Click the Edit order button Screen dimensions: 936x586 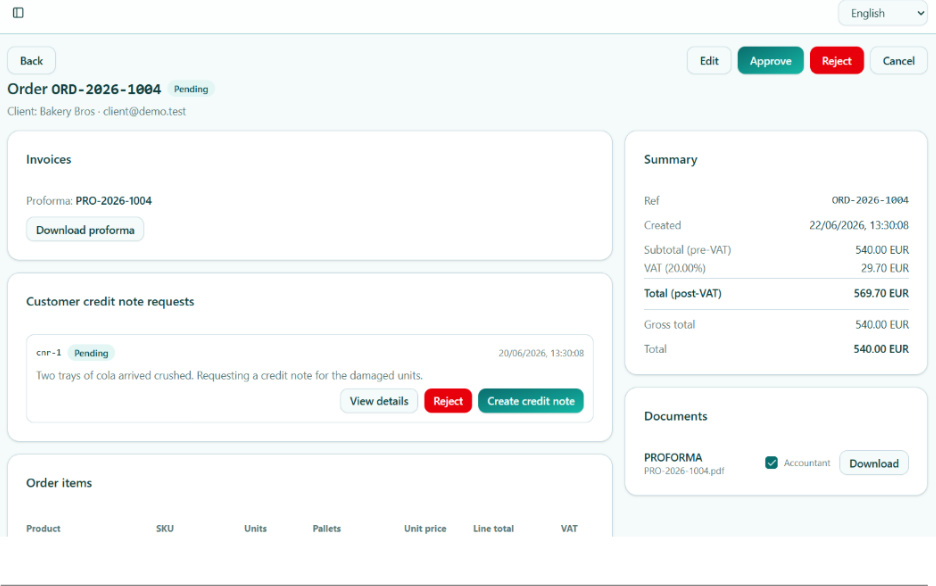[709, 61]
